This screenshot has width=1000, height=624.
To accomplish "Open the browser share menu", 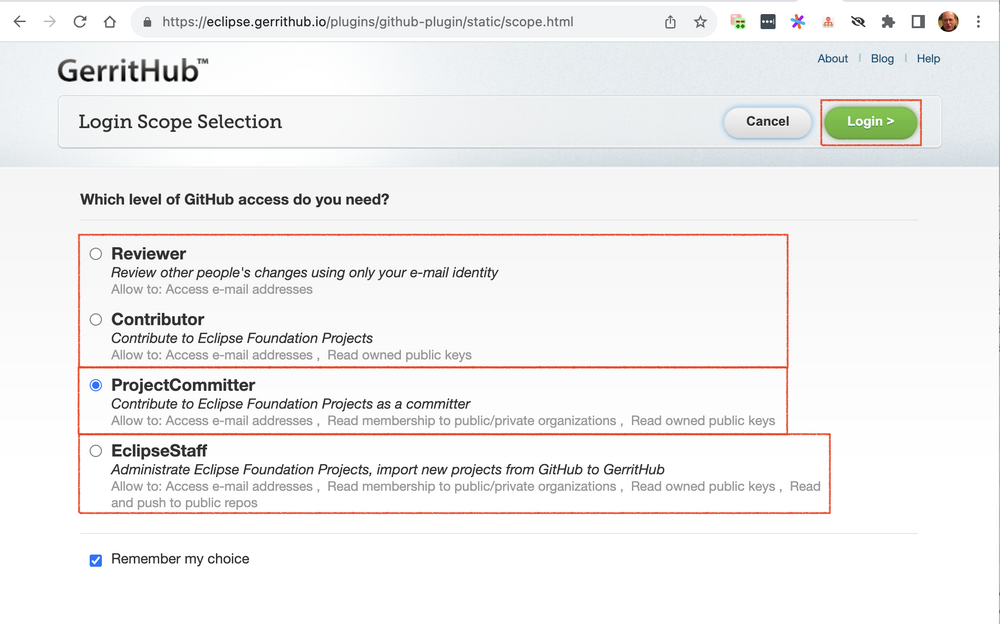I will pos(670,20).
